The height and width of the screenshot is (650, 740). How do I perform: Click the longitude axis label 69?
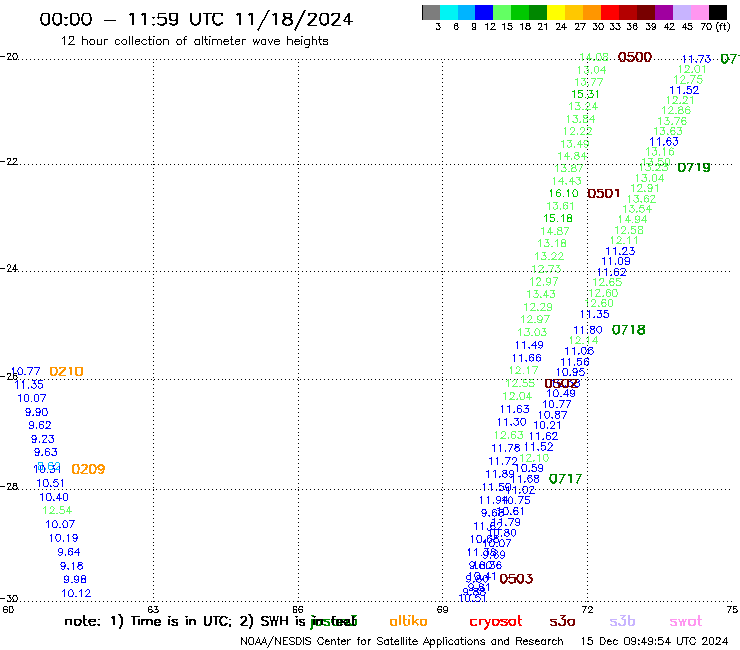pos(442,610)
